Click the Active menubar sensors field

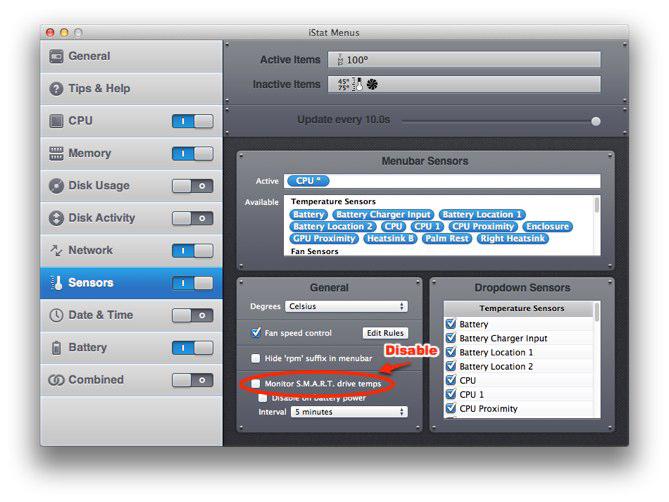(x=443, y=181)
